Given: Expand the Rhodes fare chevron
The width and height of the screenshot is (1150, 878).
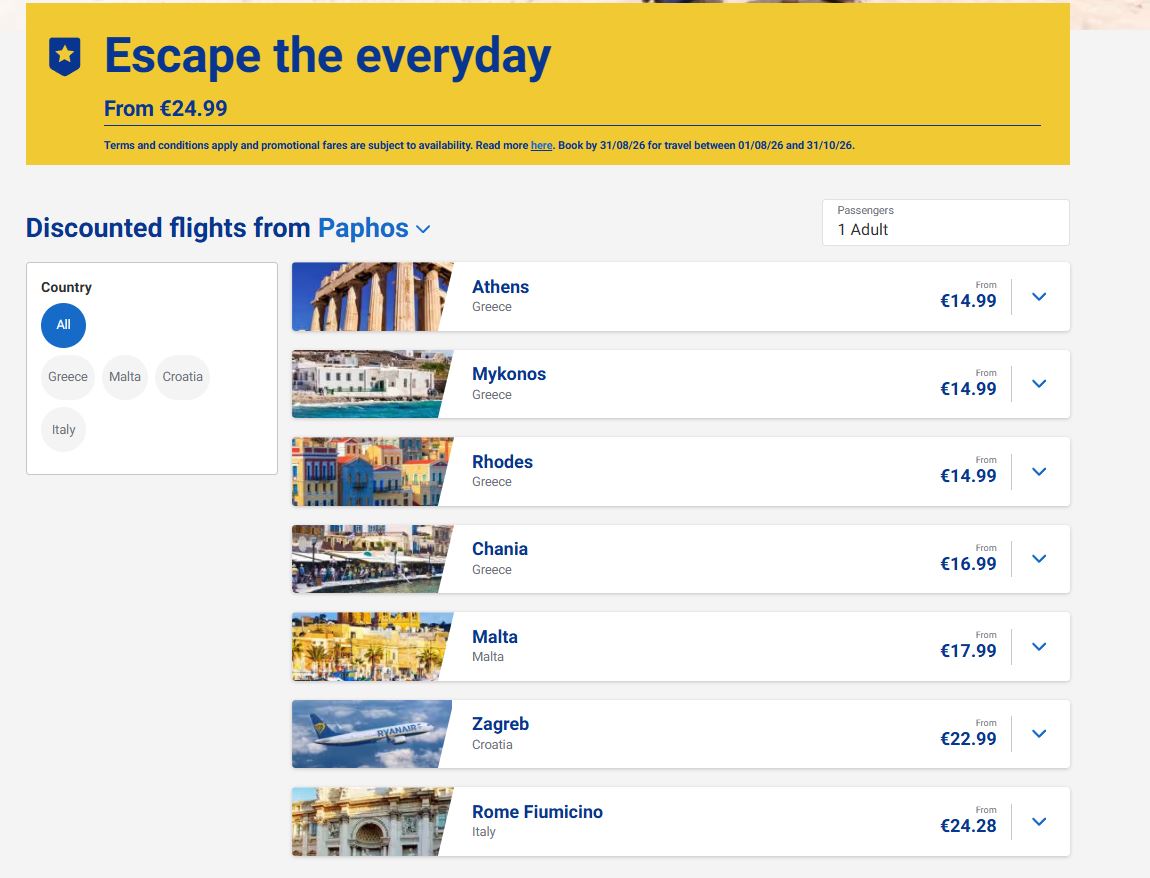Looking at the screenshot, I should click(1039, 472).
